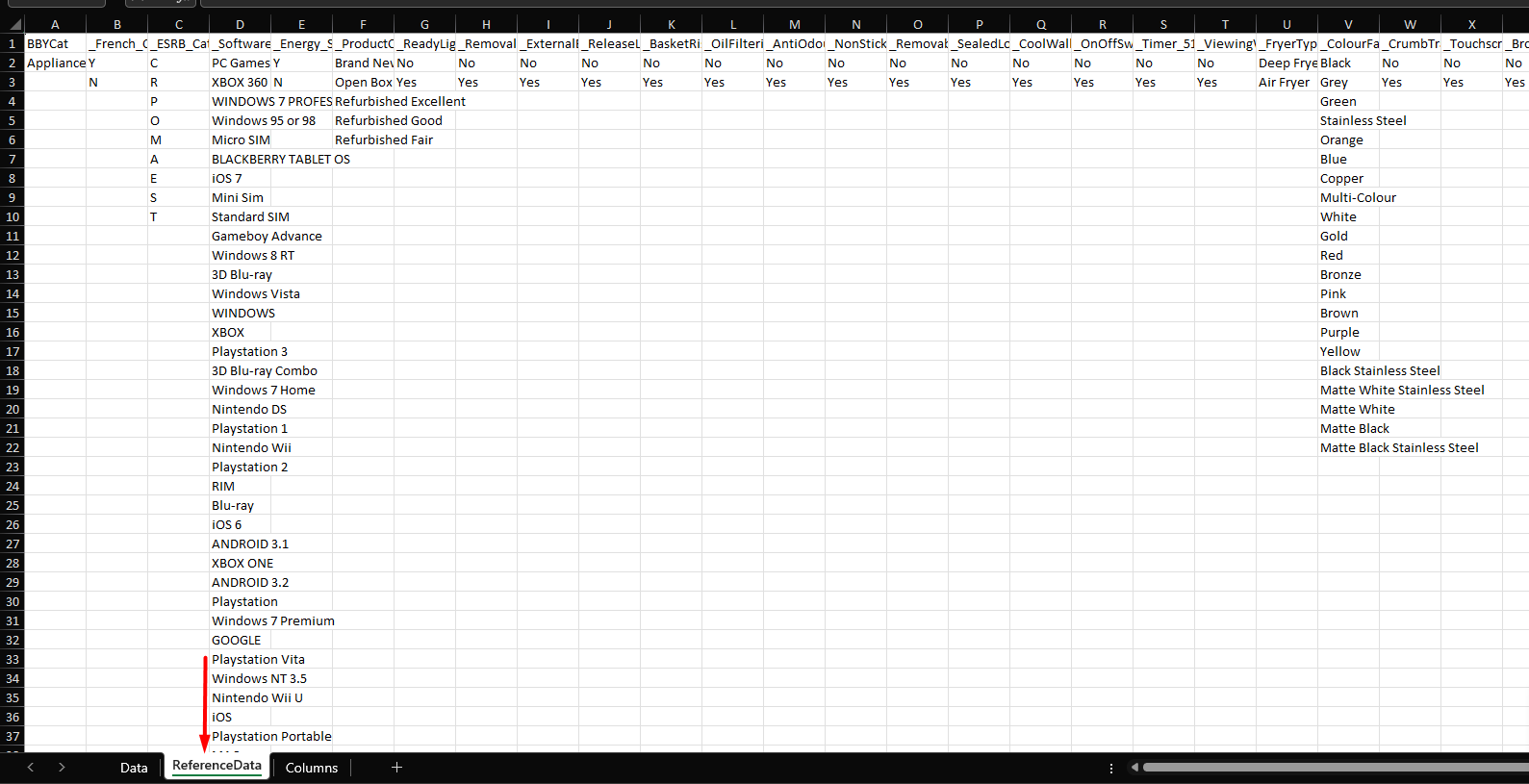Select column V header

1348,24
